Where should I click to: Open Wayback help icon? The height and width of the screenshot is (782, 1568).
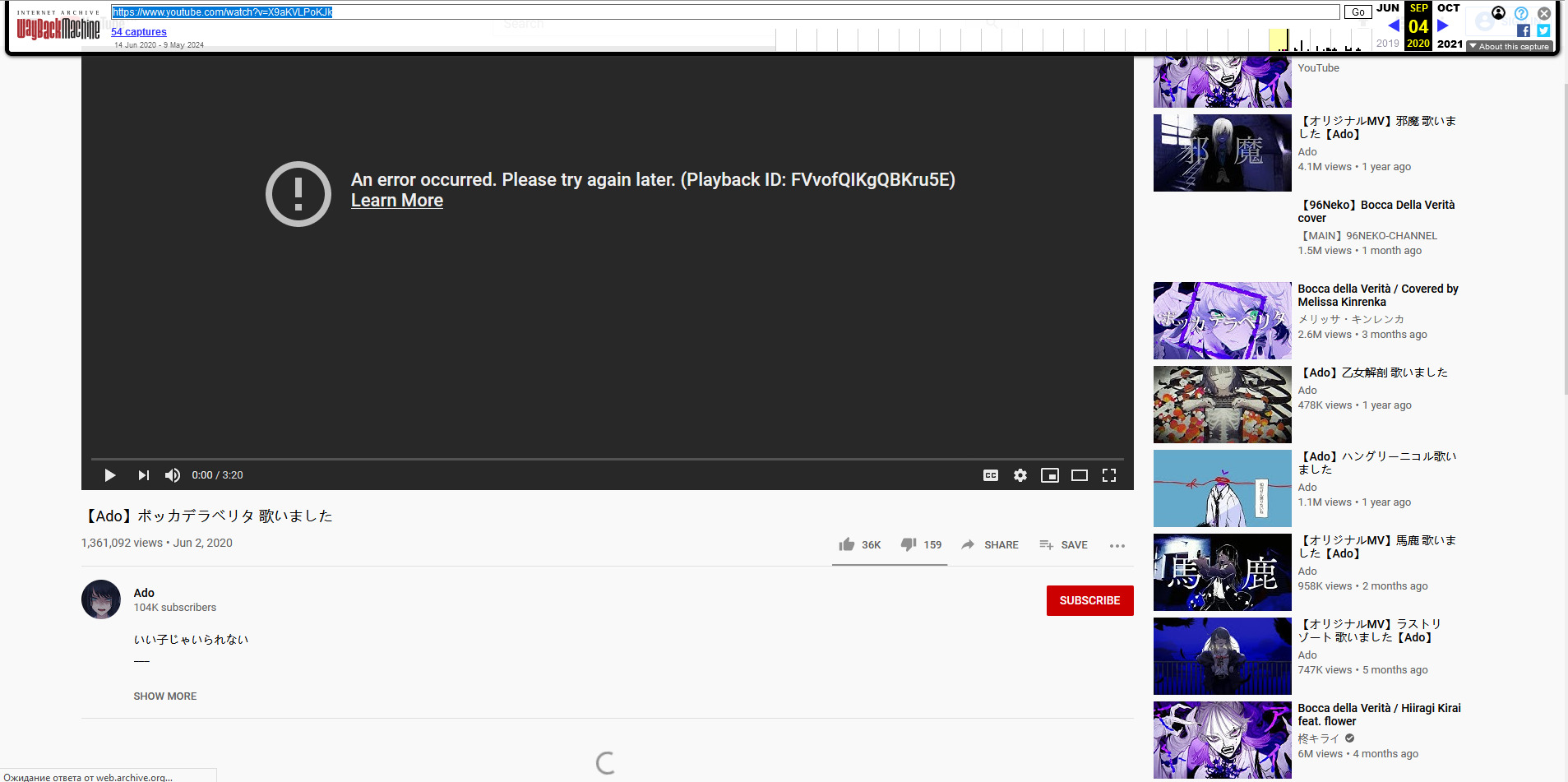[1521, 13]
